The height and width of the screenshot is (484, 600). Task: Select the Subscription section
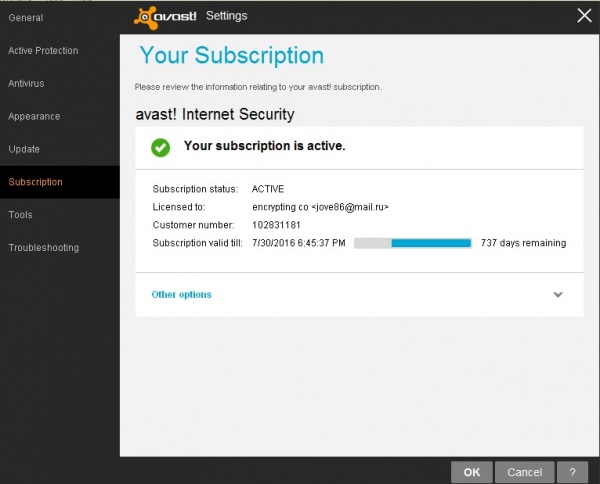click(x=35, y=182)
